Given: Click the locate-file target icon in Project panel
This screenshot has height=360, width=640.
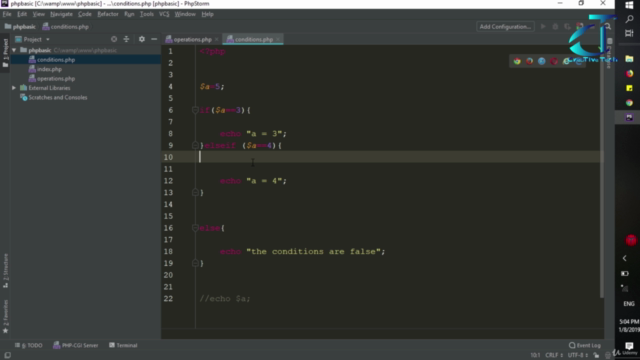Looking at the screenshot, I should coord(114,39).
